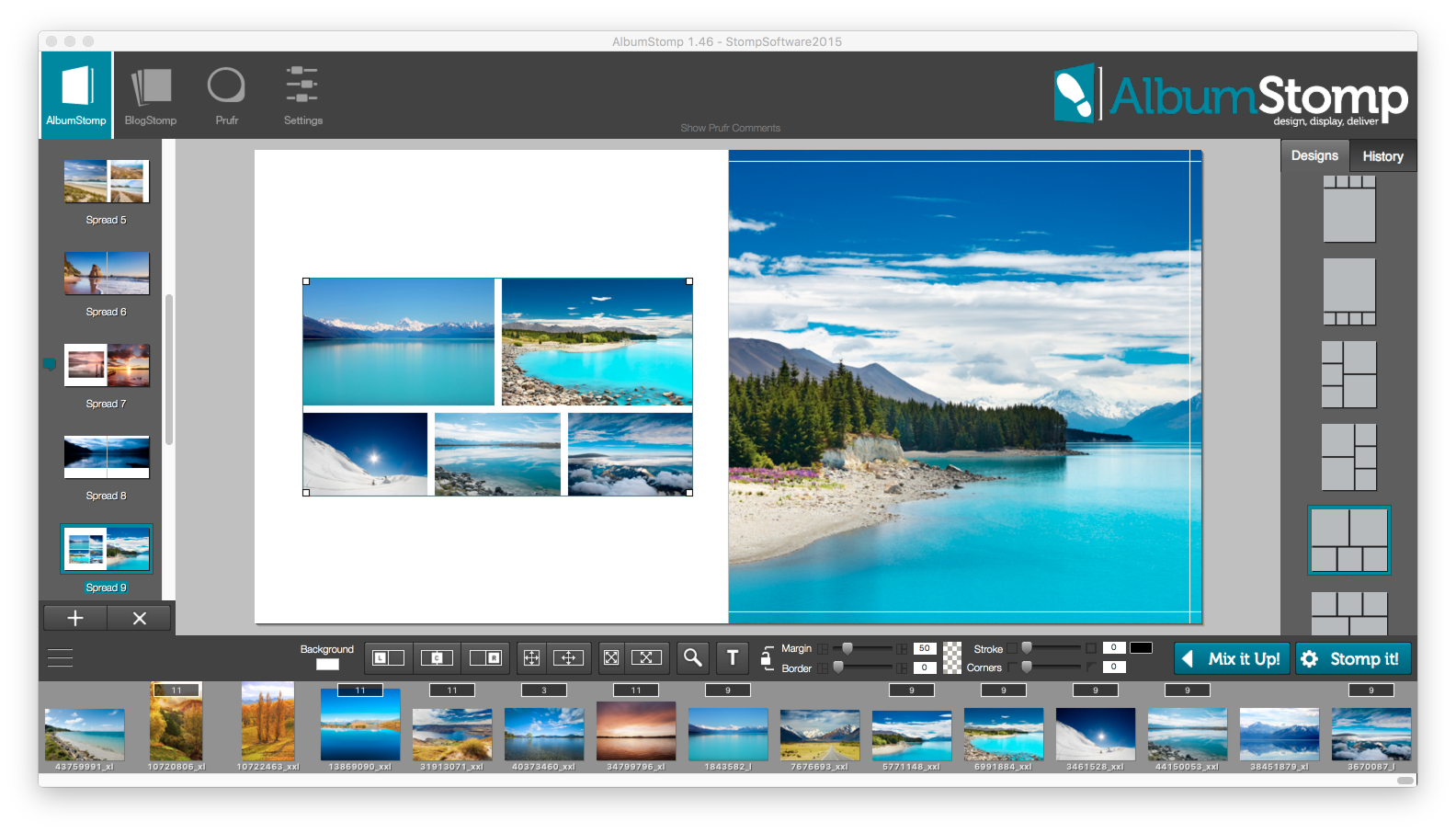Click Show Prufr Comments link

[x=730, y=128]
